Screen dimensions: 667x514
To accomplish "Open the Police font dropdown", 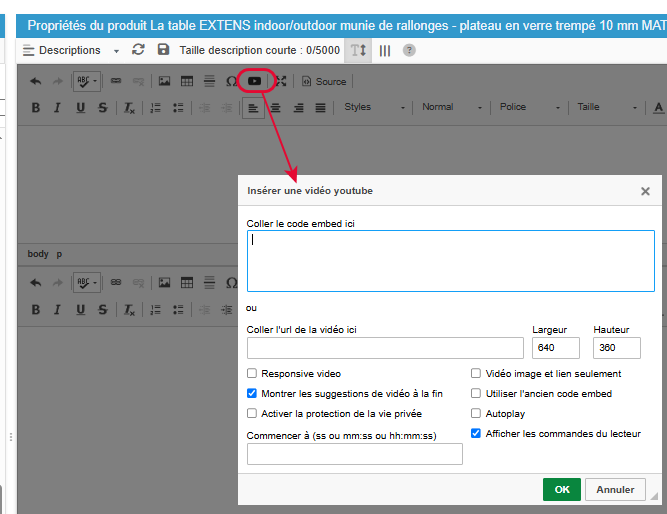I will click(530, 107).
